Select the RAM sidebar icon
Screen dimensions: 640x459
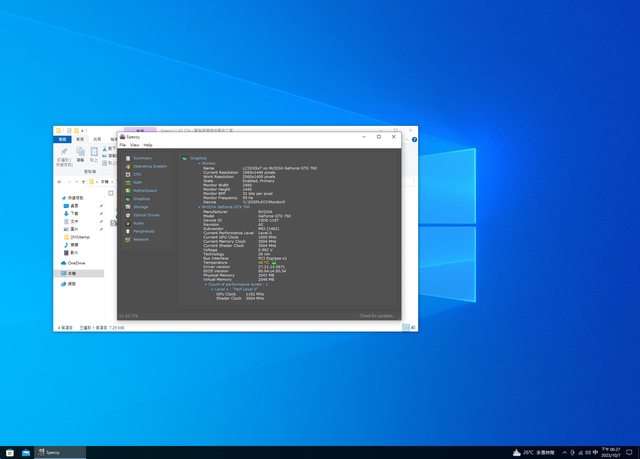tap(127, 182)
